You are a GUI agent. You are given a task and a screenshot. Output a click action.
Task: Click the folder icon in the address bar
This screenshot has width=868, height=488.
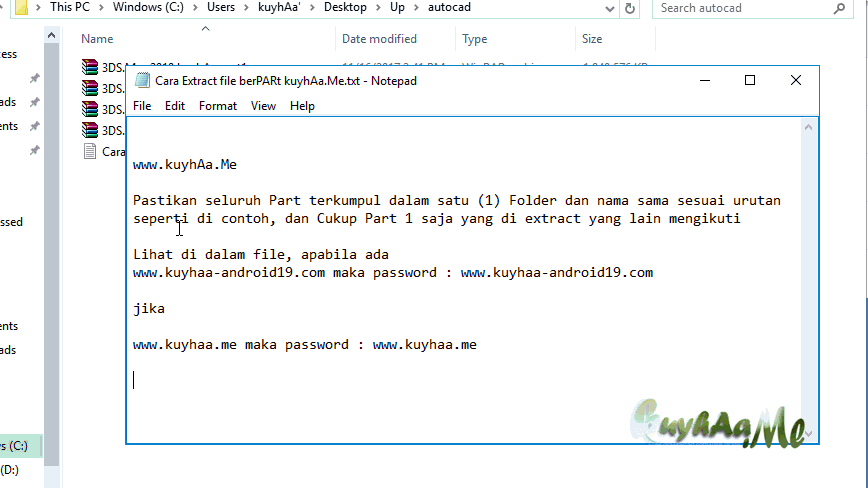(x=21, y=8)
